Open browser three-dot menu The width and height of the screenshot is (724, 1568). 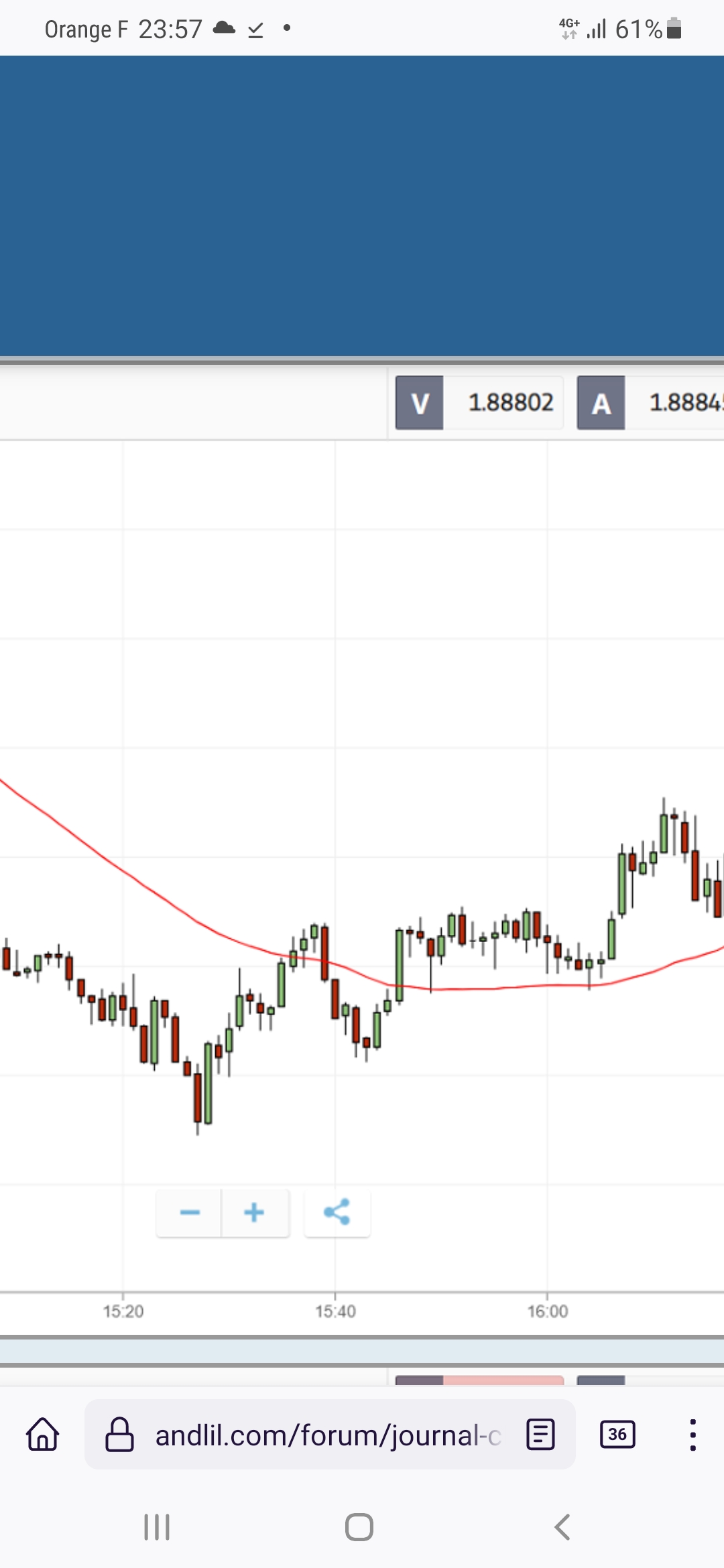(x=692, y=1435)
